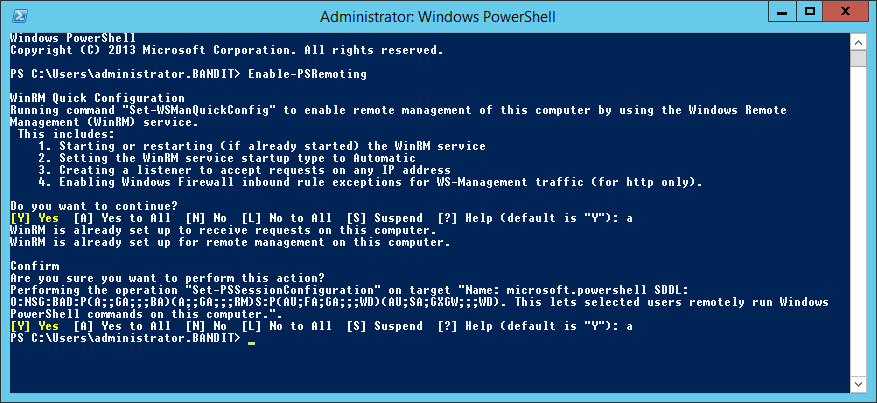Click the vertical scrollbar thumb
Viewport: 877px width, 403px height.
[860, 56]
